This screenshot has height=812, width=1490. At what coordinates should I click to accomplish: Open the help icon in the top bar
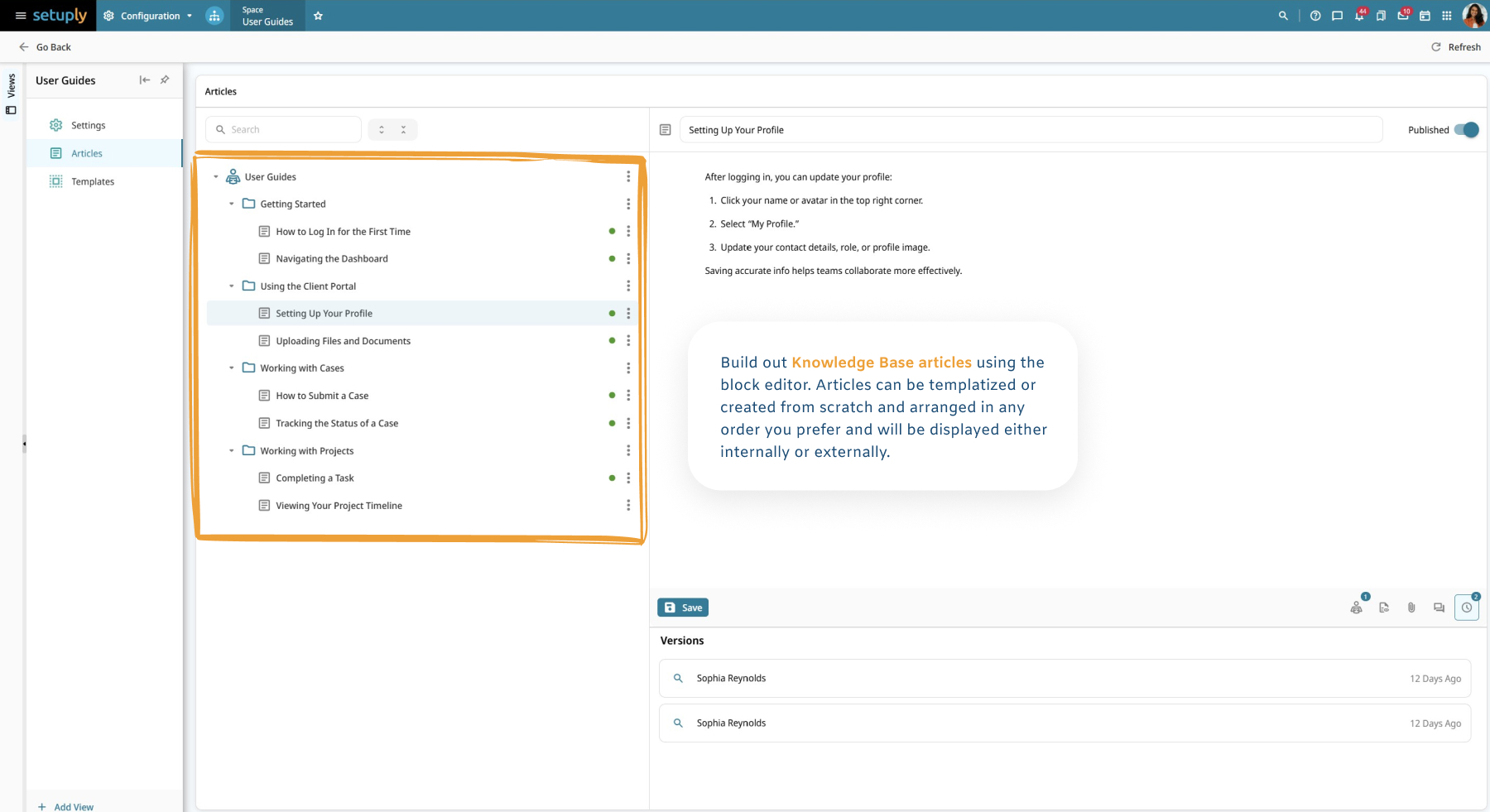(1315, 16)
